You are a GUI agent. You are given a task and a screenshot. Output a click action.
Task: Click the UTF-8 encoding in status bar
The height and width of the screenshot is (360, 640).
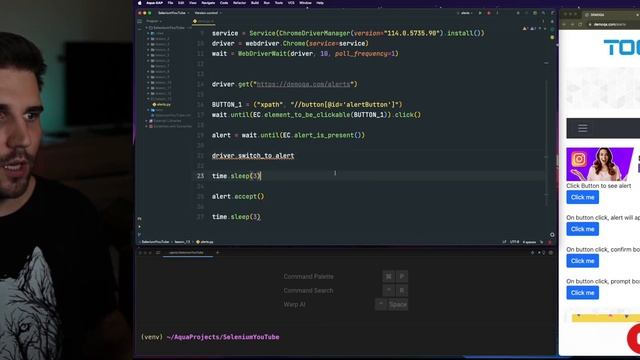[514, 242]
